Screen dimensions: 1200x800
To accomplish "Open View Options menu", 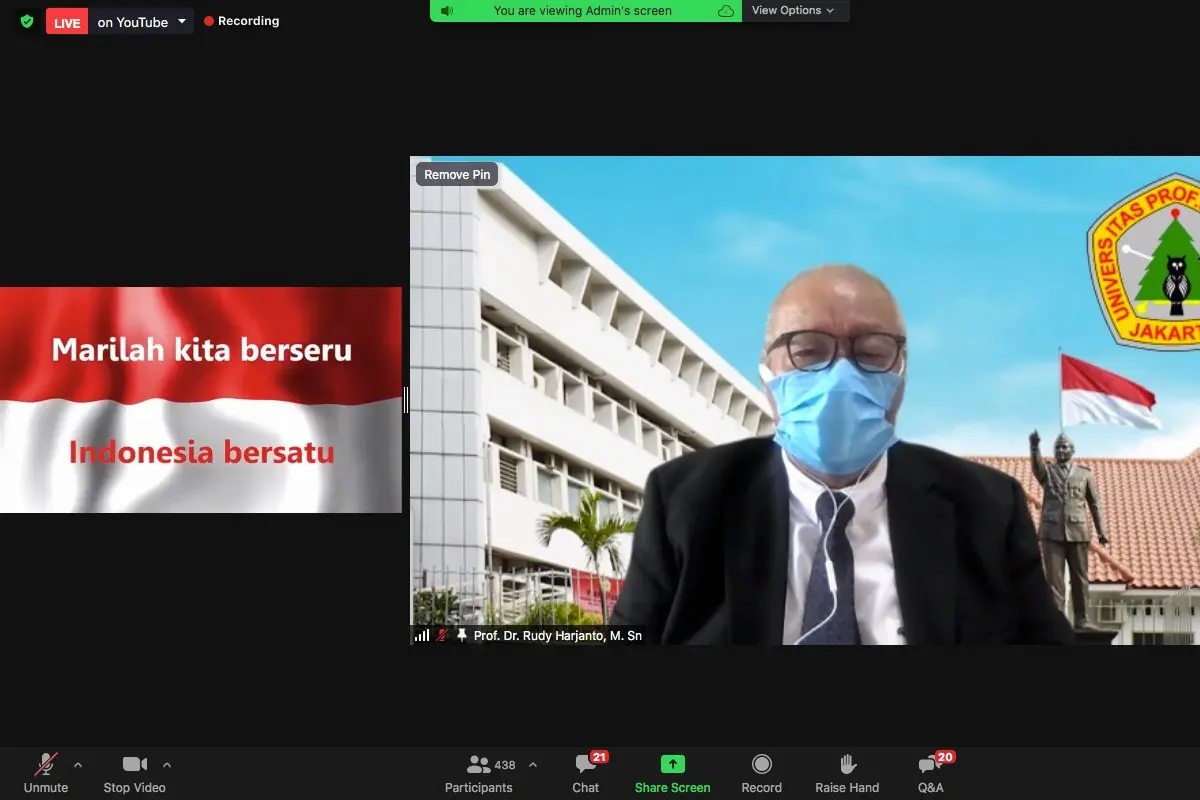I will (793, 10).
